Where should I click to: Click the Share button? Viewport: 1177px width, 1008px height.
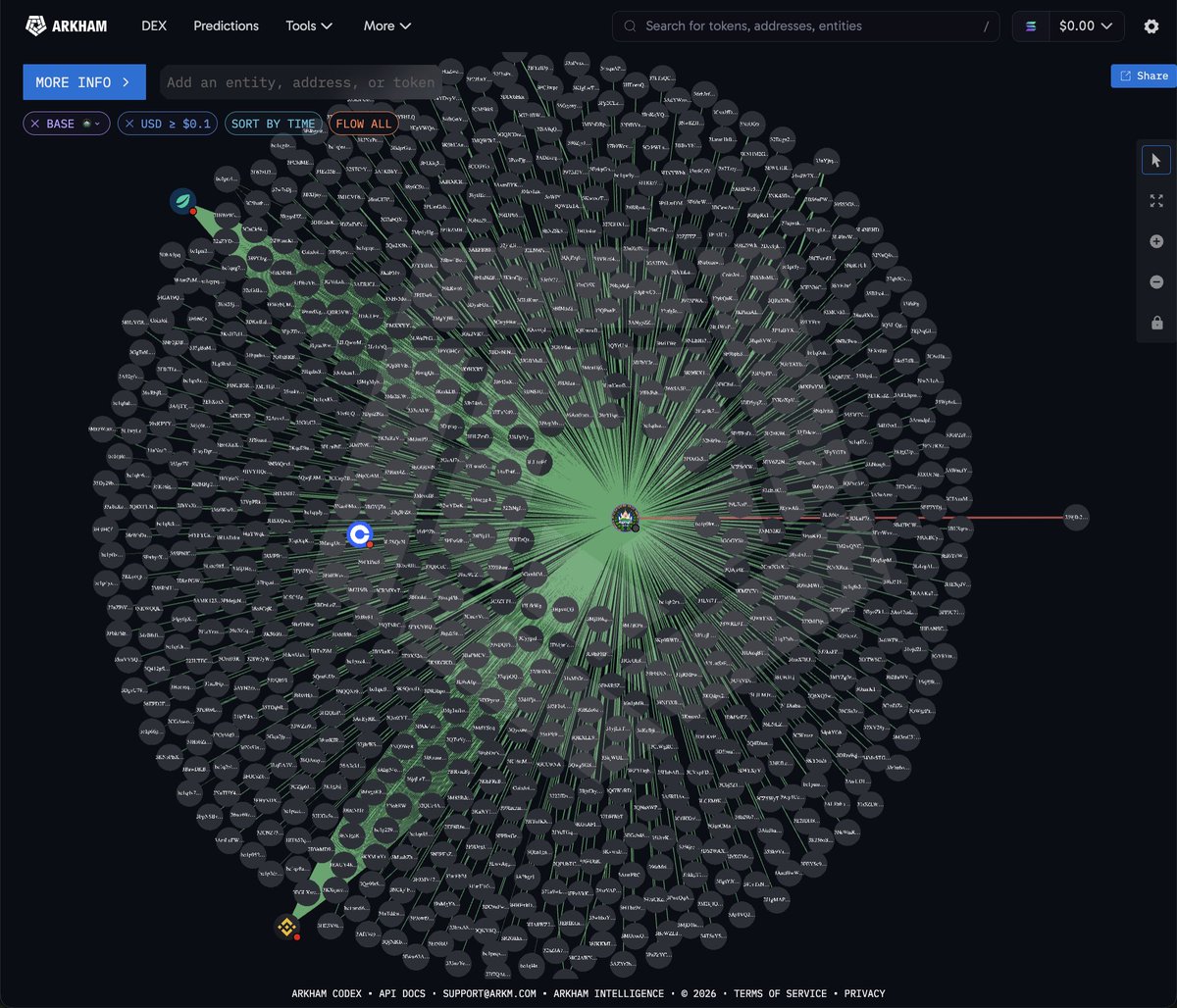pos(1144,76)
